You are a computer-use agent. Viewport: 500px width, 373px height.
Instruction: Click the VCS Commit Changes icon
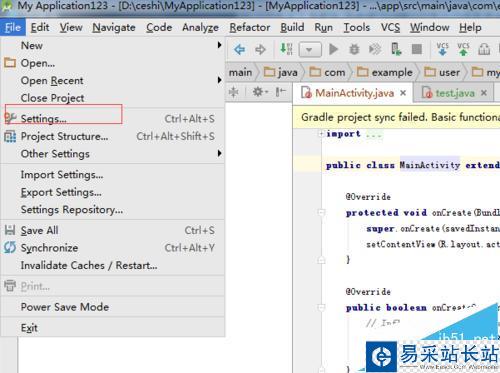pyautogui.click(x=463, y=49)
